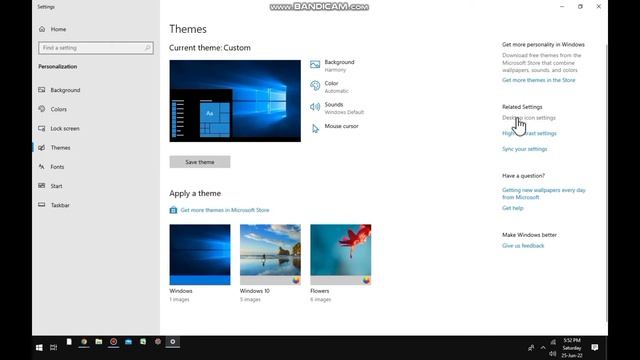Click the Microsoft Store bag icon
The image size is (640, 360).
pyautogui.click(x=173, y=210)
